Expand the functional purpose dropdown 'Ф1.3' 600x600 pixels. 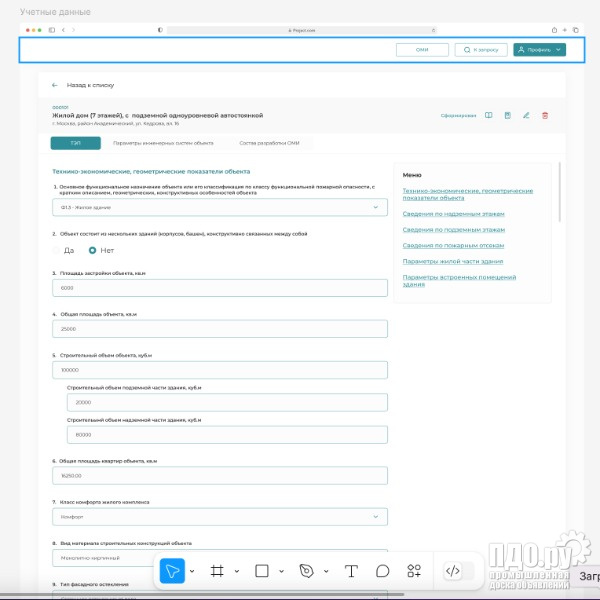(x=219, y=207)
